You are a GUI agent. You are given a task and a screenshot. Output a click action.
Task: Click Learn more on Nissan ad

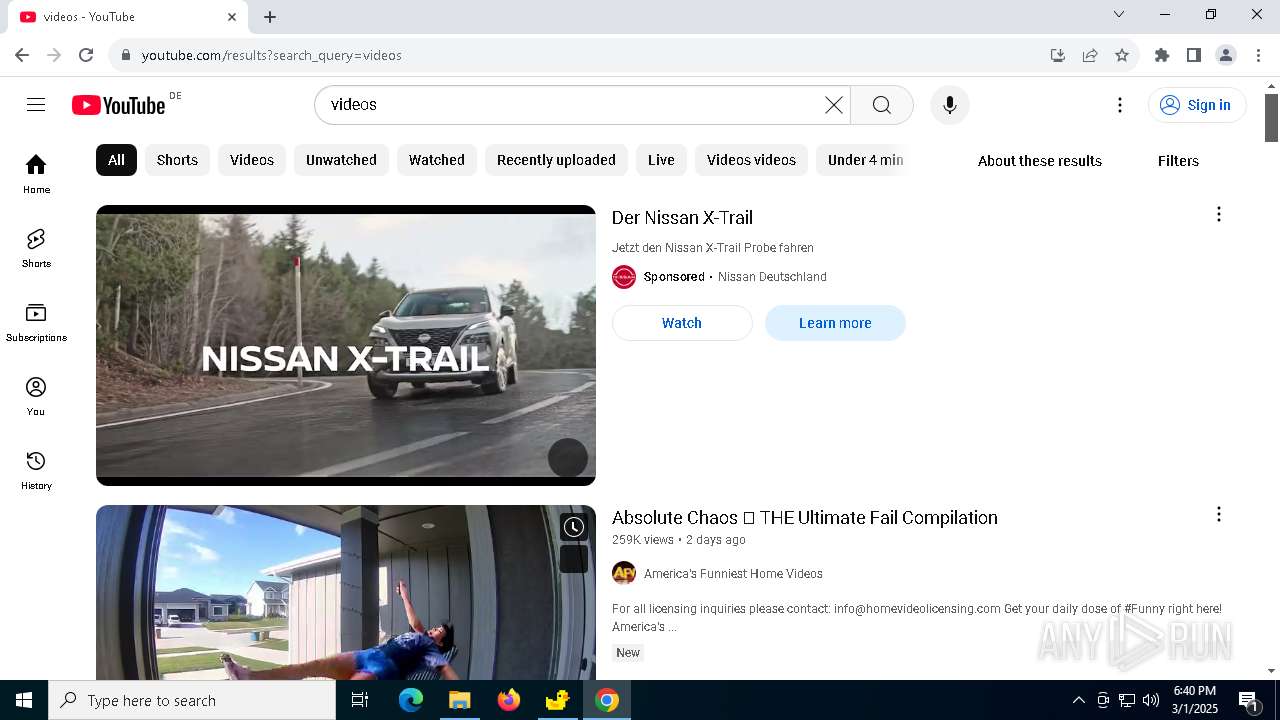pyautogui.click(x=835, y=323)
